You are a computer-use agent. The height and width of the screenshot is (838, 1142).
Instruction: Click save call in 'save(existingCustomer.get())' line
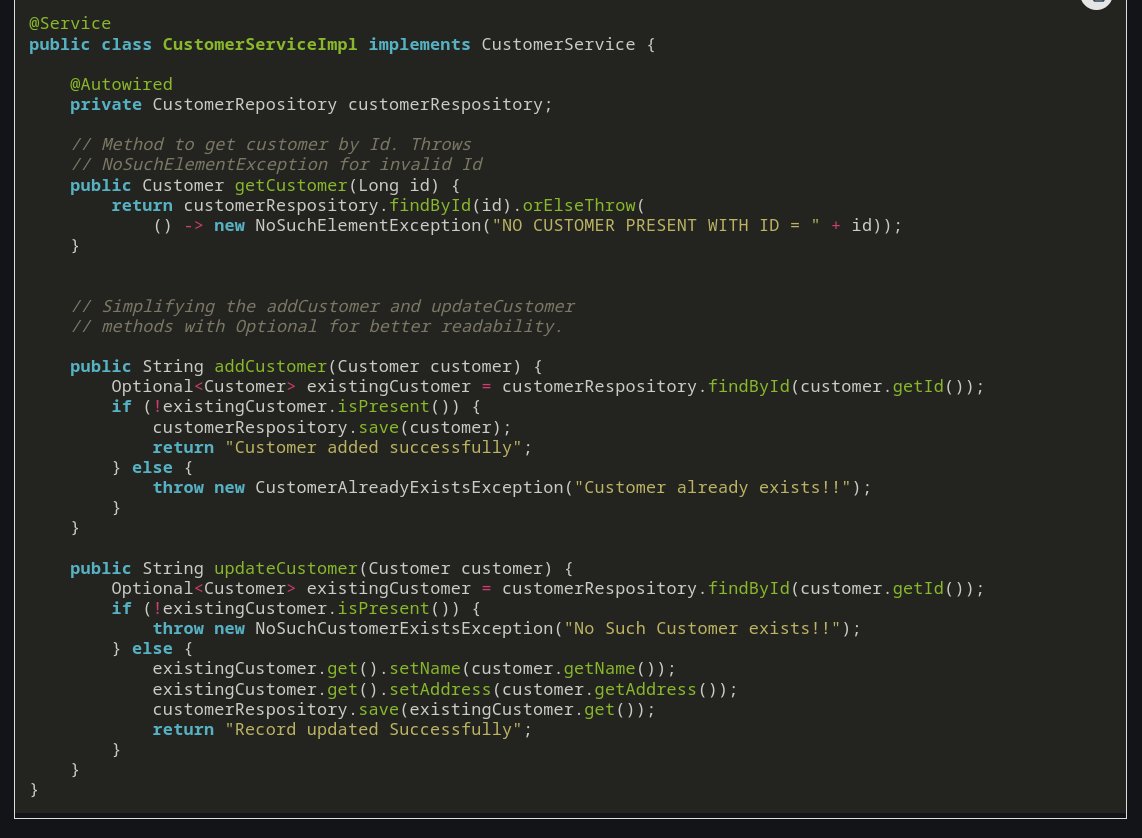pos(379,710)
